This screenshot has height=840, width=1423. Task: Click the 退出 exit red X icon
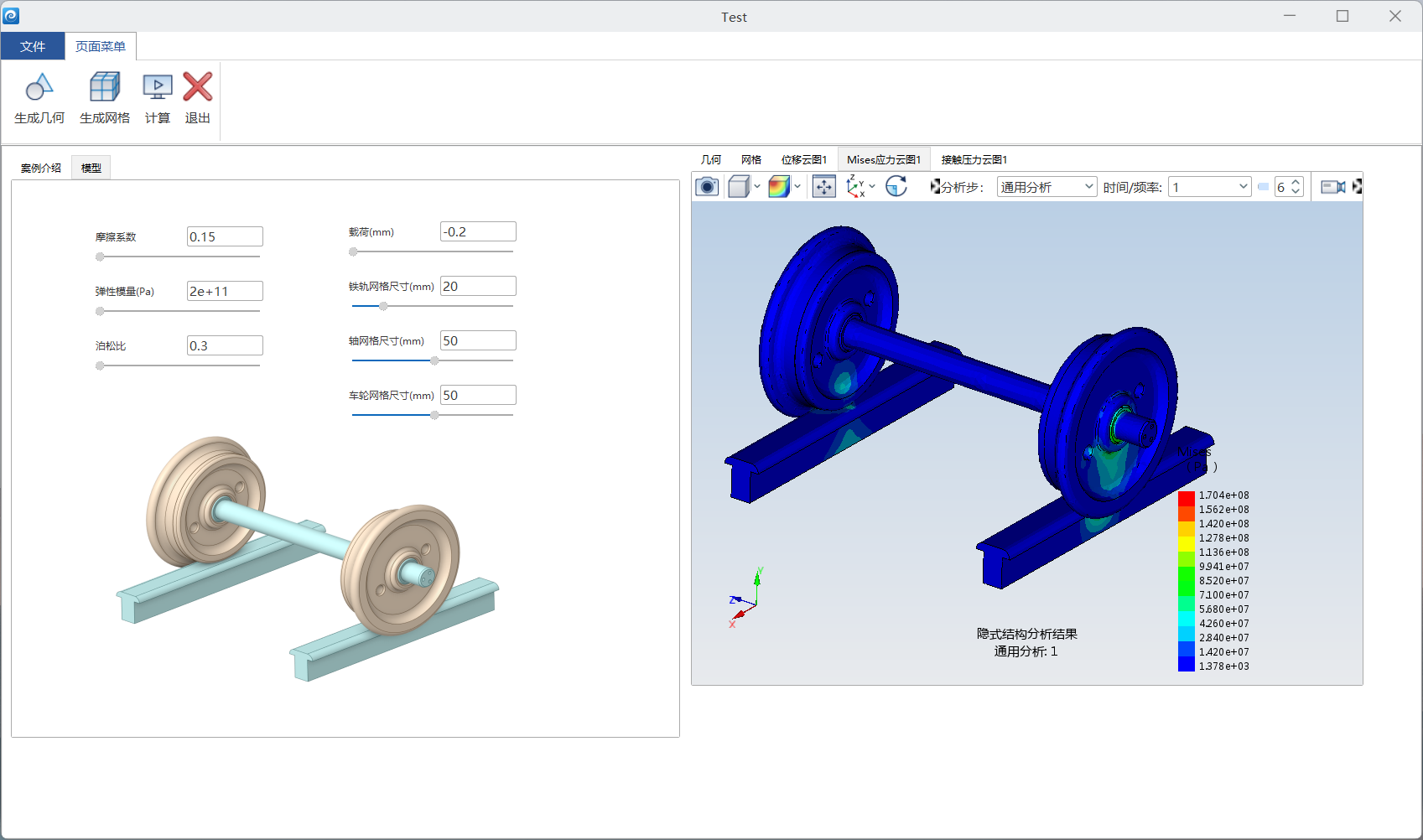coord(198,86)
